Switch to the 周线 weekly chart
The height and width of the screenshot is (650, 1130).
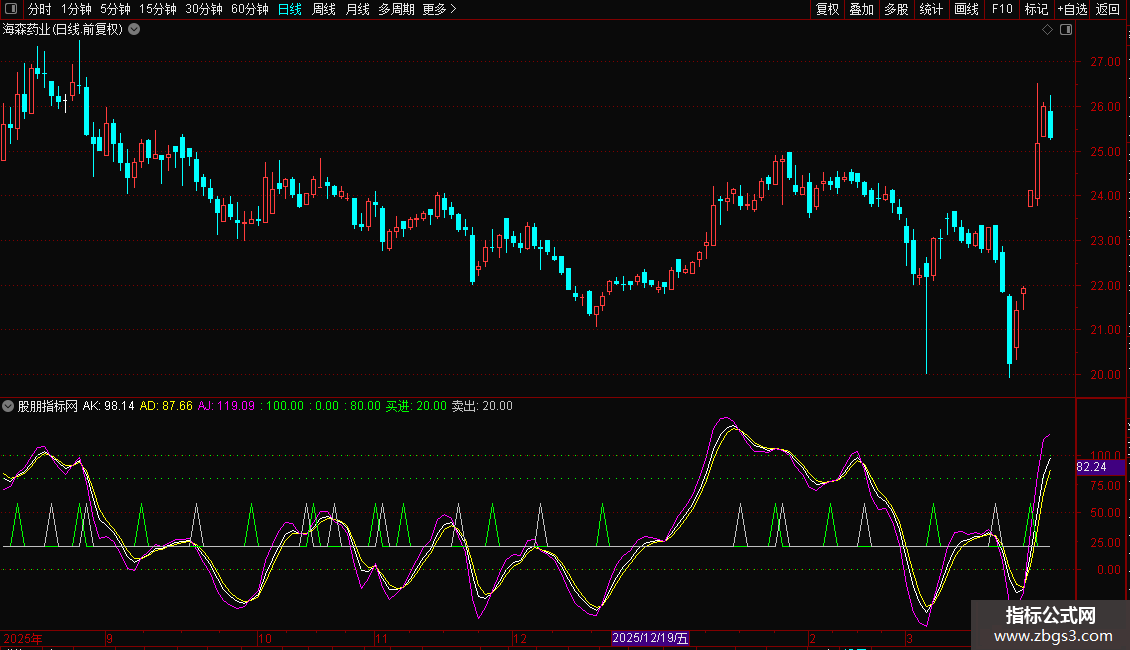[x=324, y=10]
